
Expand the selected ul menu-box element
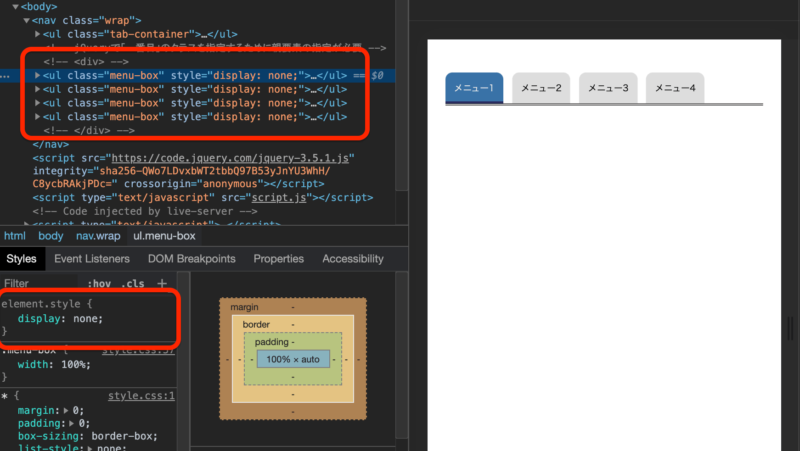pyautogui.click(x=37, y=76)
